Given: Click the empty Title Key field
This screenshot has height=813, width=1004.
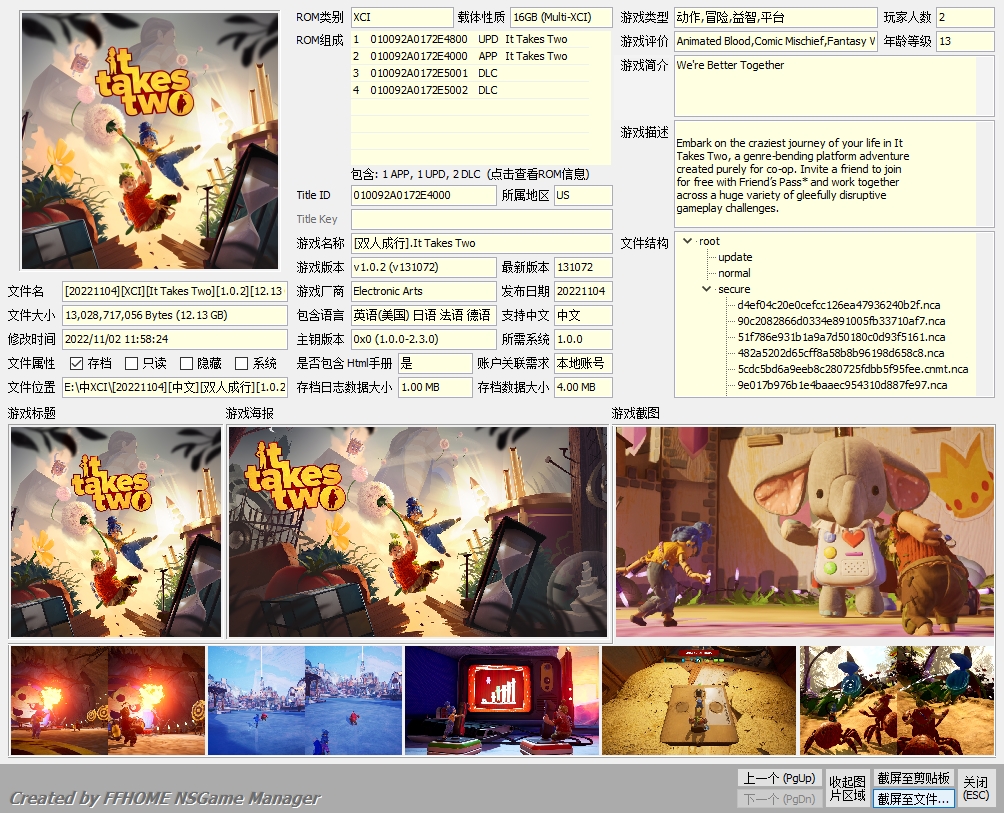Looking at the screenshot, I should click(x=482, y=220).
